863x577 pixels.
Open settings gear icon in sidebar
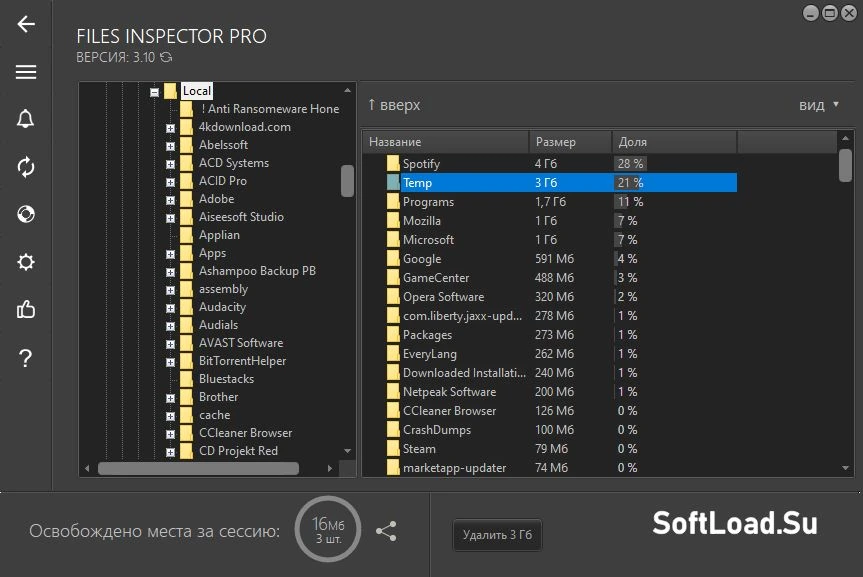(x=26, y=262)
